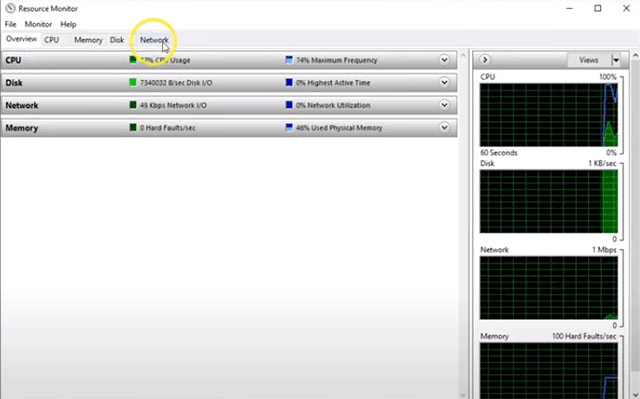Screen dimensions: 640x399
Task: Expand the Memory section chevron
Action: pos(444,128)
